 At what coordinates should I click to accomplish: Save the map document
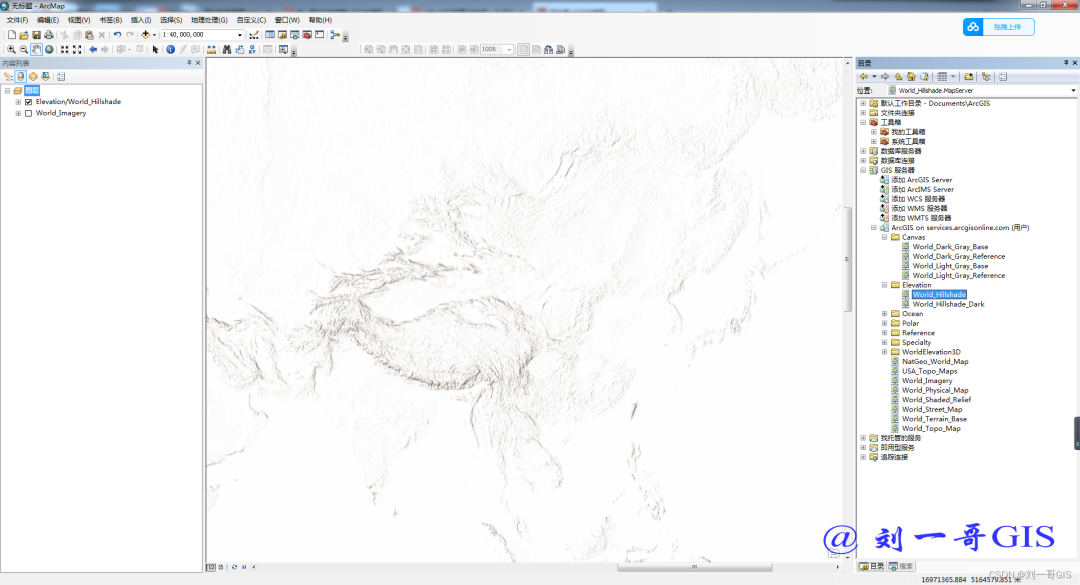click(x=37, y=34)
